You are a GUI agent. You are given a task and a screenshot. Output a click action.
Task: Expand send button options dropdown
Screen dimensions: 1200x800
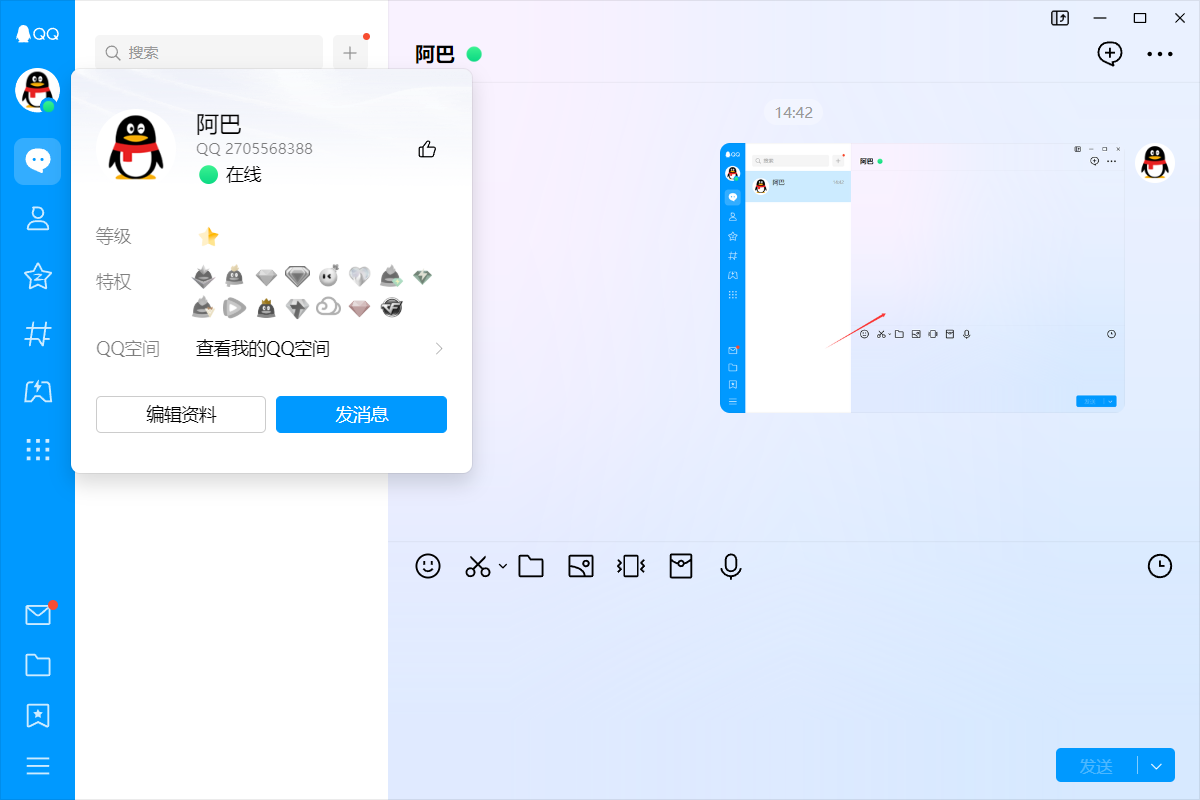1157,766
